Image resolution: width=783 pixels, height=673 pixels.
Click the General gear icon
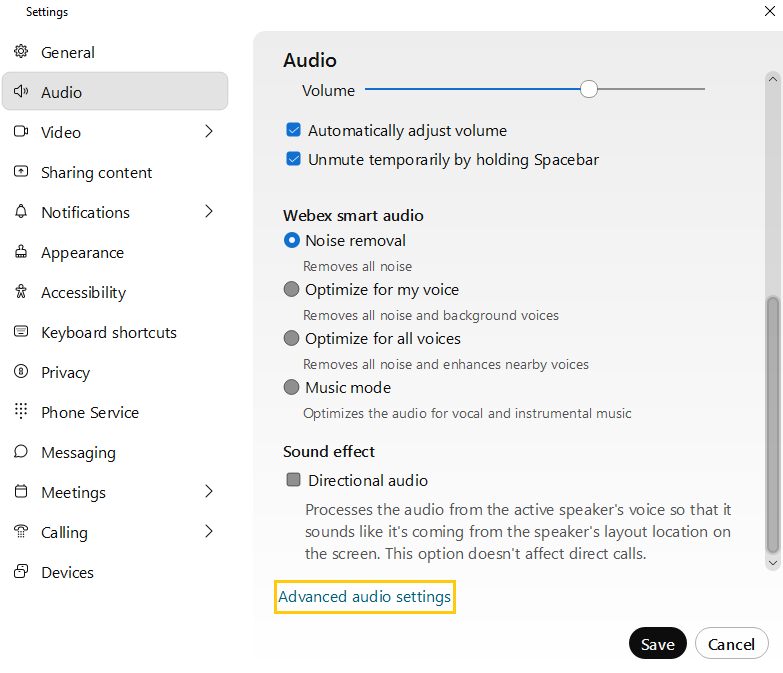point(21,52)
